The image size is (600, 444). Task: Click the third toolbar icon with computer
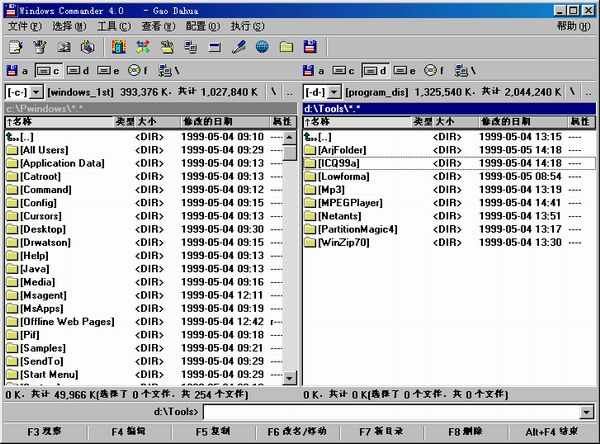point(64,47)
